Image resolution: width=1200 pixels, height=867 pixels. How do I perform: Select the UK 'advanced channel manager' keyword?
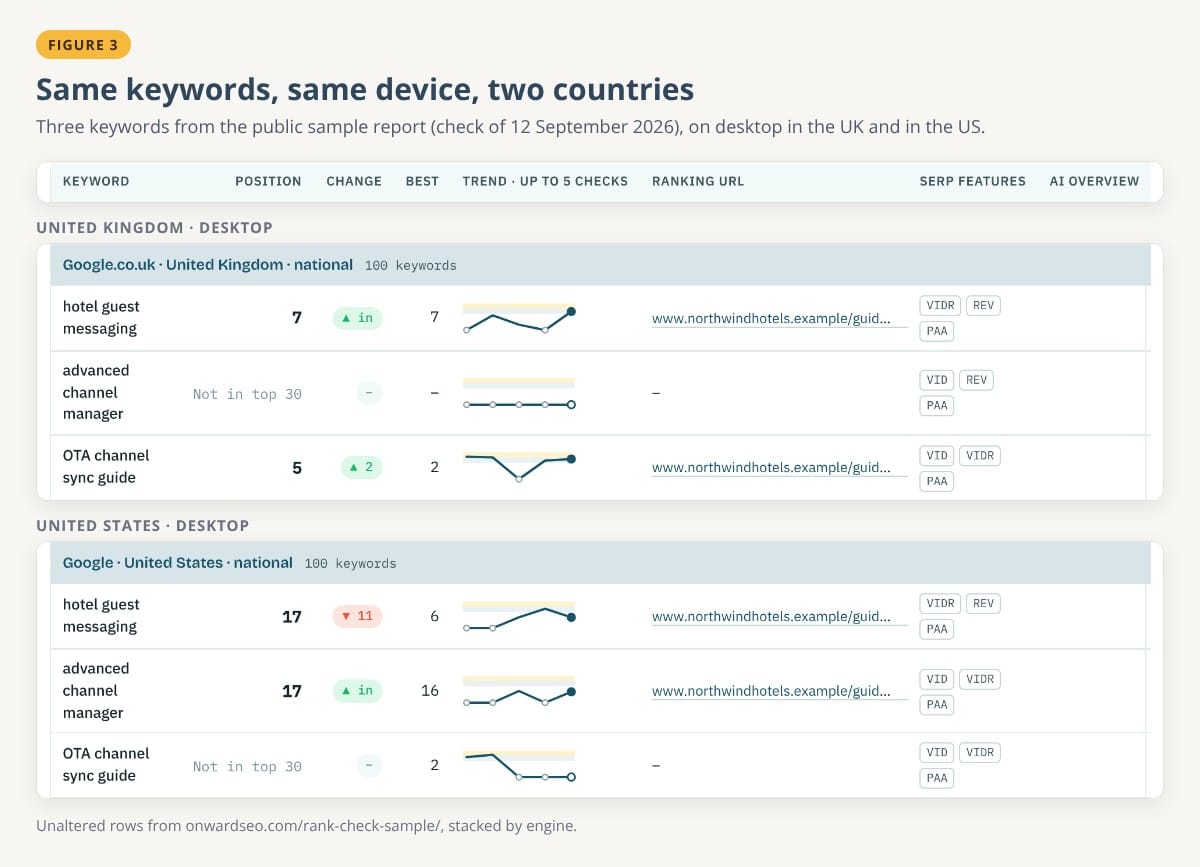[96, 392]
